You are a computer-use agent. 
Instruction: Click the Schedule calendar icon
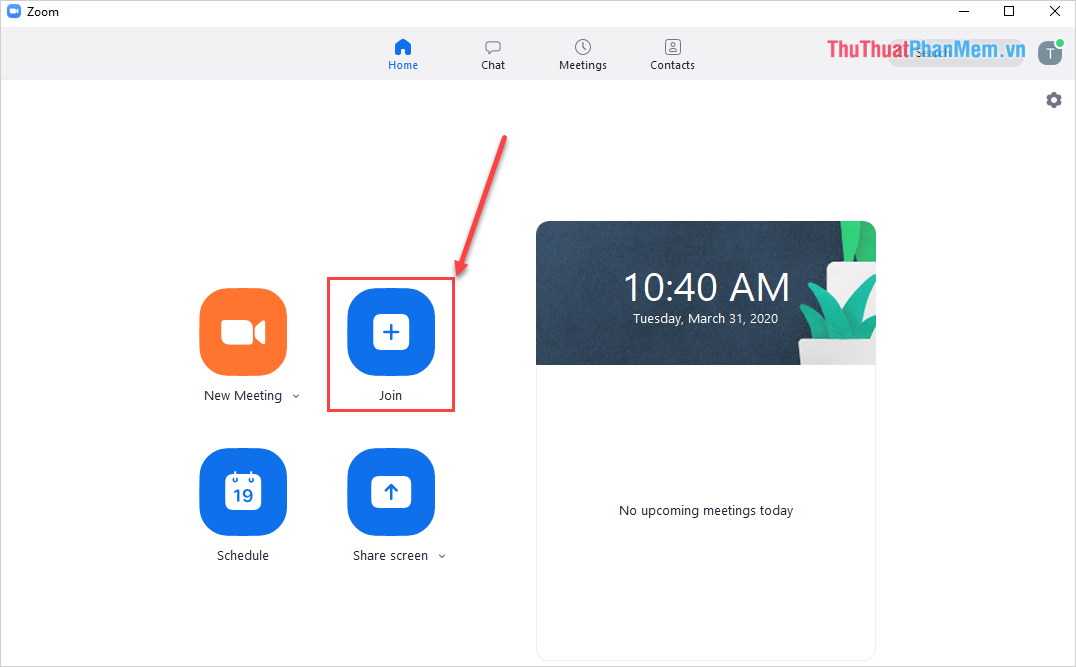pos(243,492)
